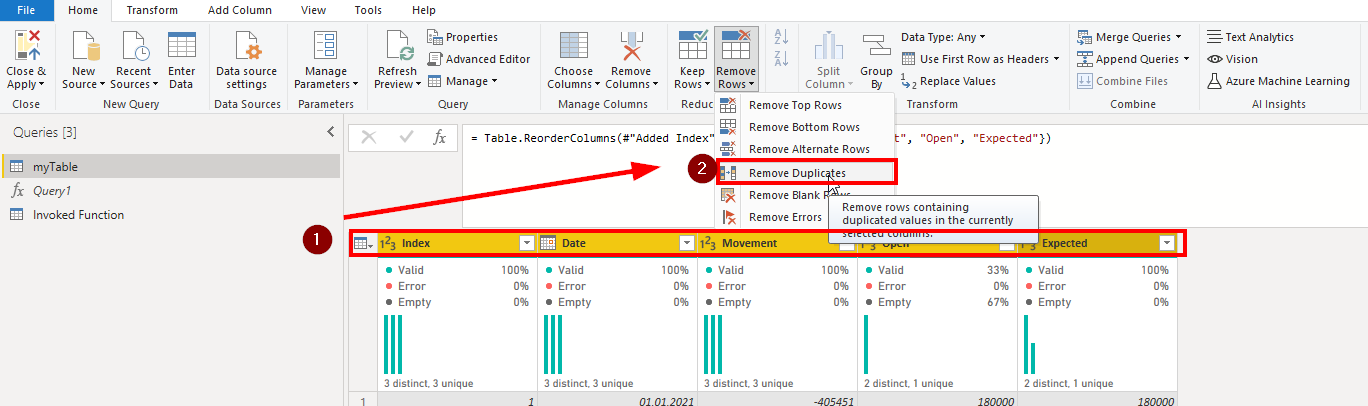Switch to the Help tab
The image size is (1368, 406).
point(424,10)
